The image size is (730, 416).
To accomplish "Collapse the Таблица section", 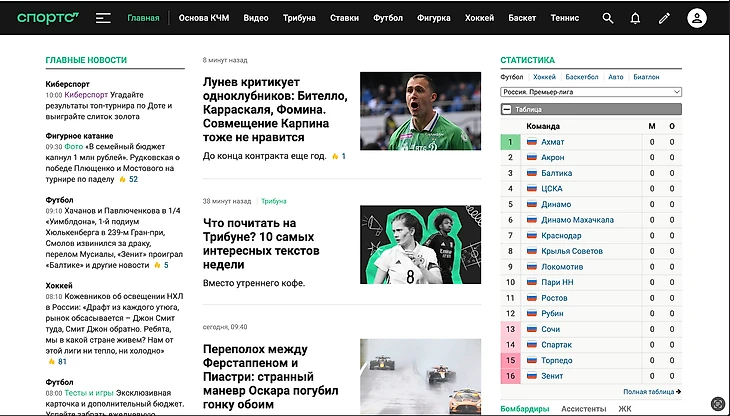I will tap(506, 109).
